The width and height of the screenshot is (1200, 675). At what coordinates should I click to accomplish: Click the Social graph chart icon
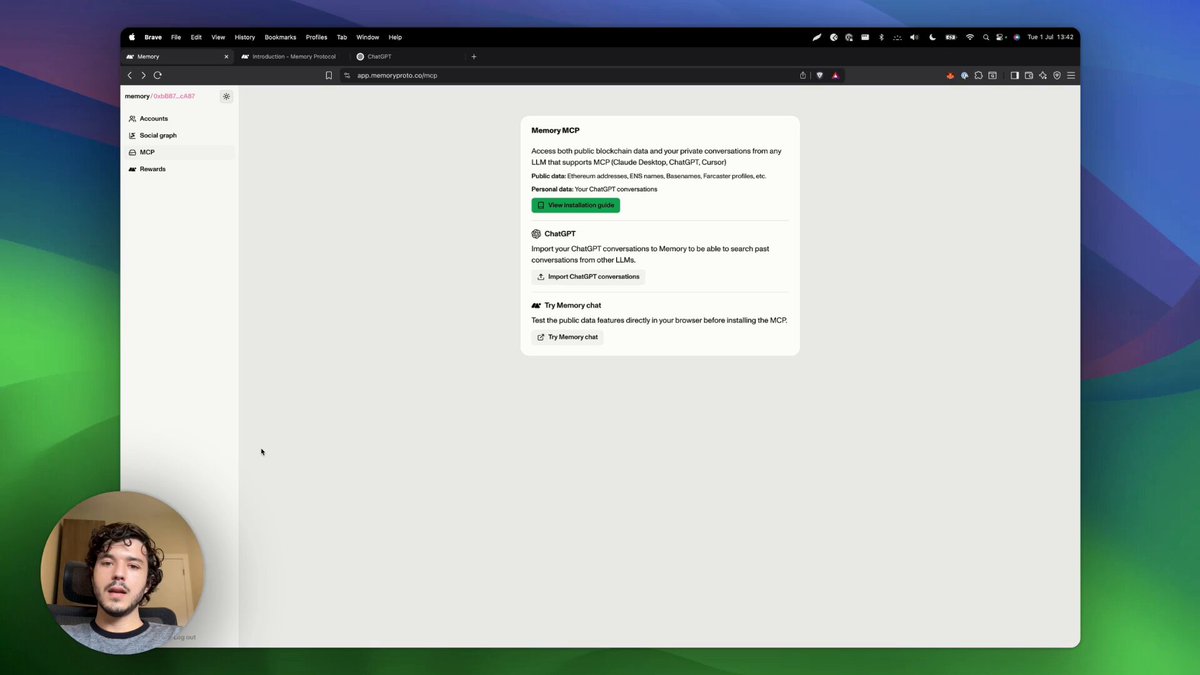point(132,135)
